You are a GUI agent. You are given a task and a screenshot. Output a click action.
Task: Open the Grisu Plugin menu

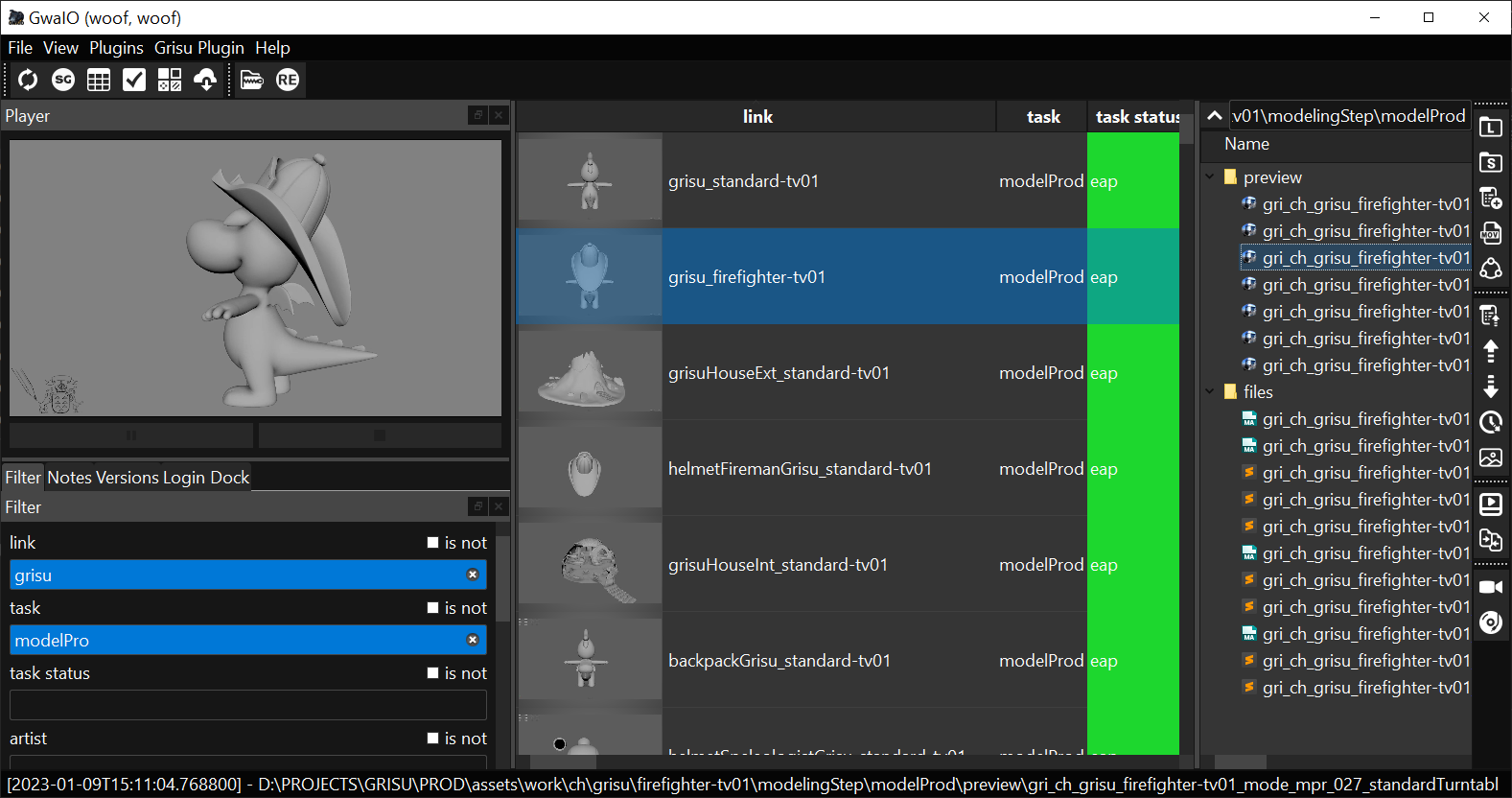tap(198, 48)
